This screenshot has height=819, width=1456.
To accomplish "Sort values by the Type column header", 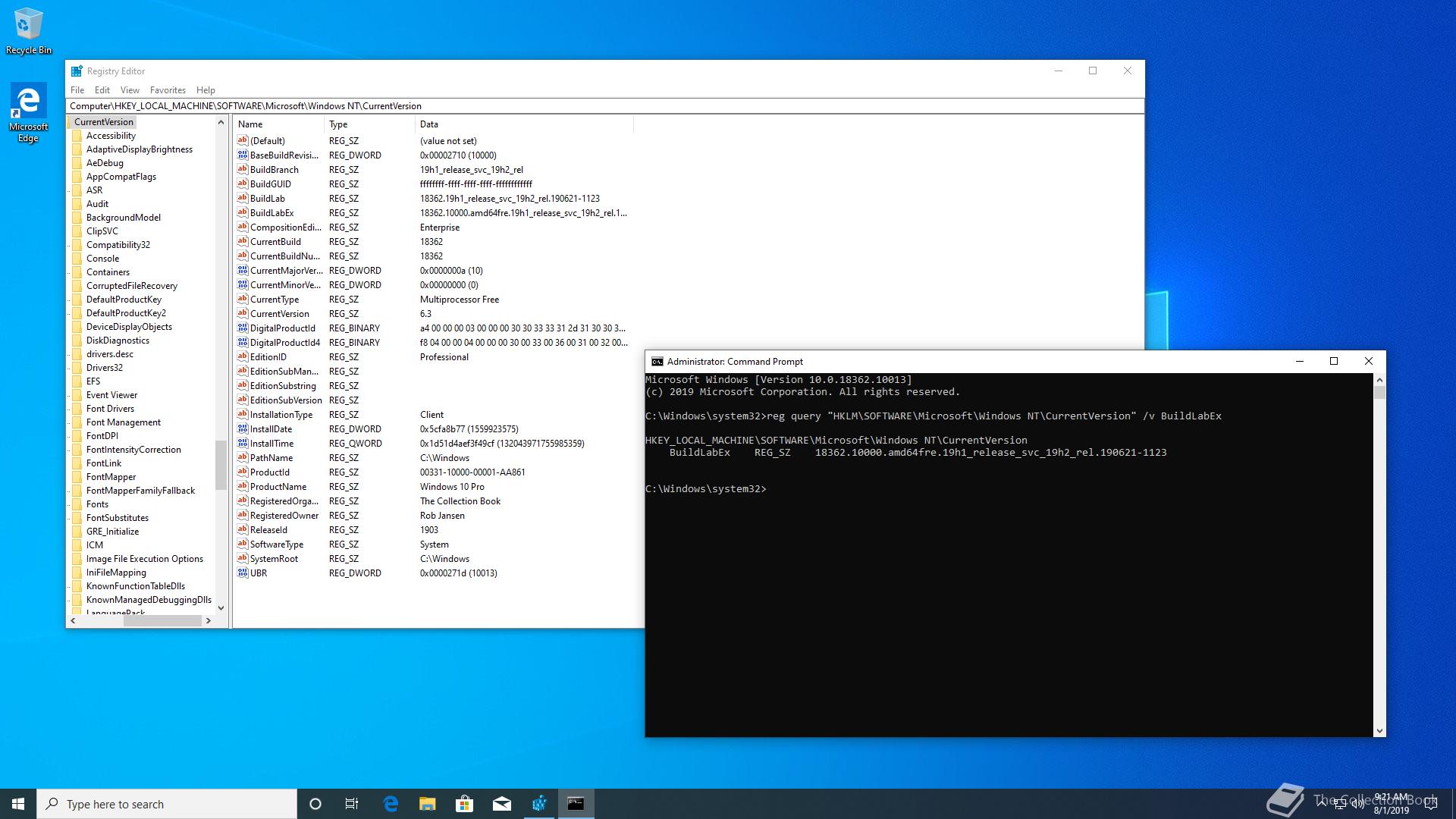I will [x=370, y=124].
